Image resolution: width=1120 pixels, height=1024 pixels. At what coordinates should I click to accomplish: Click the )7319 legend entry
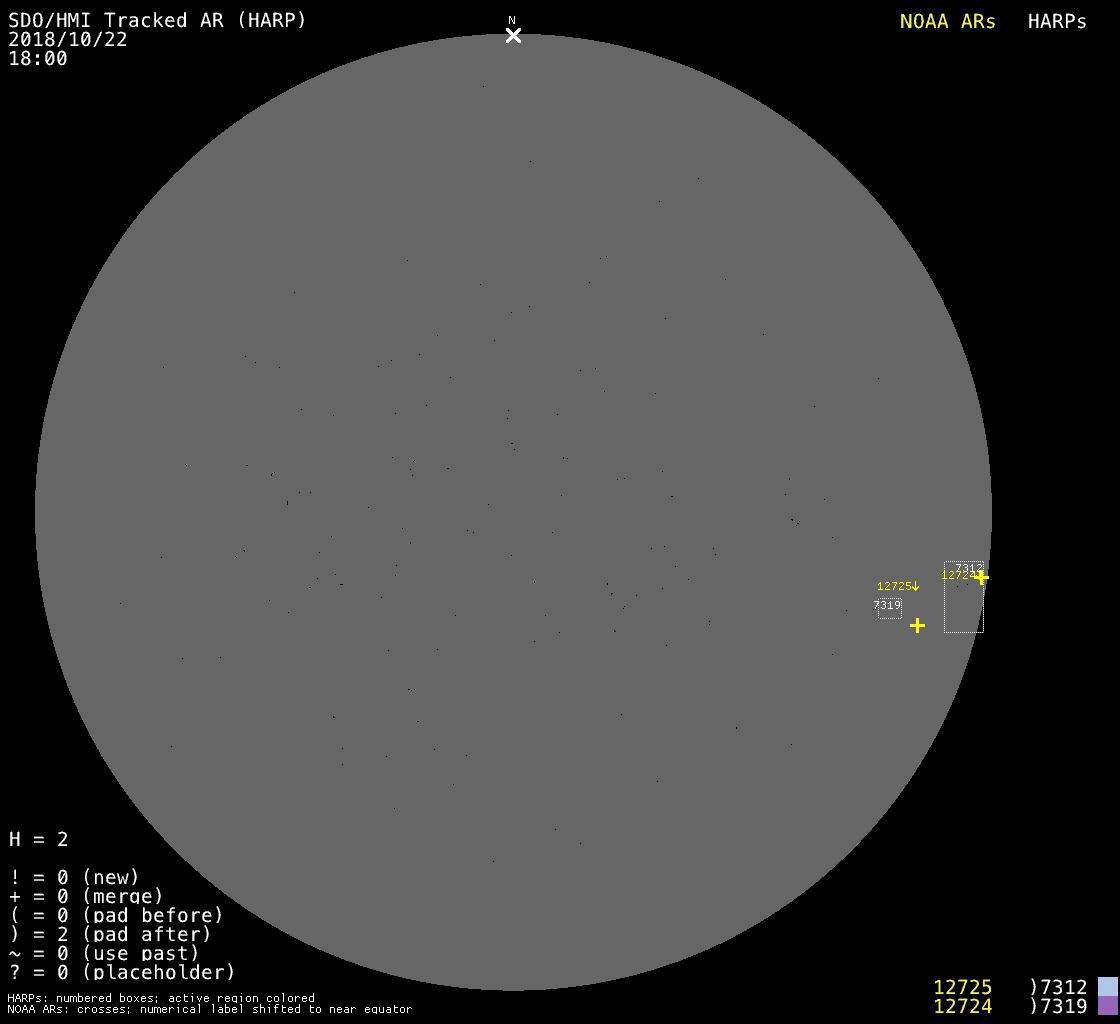[1058, 1006]
